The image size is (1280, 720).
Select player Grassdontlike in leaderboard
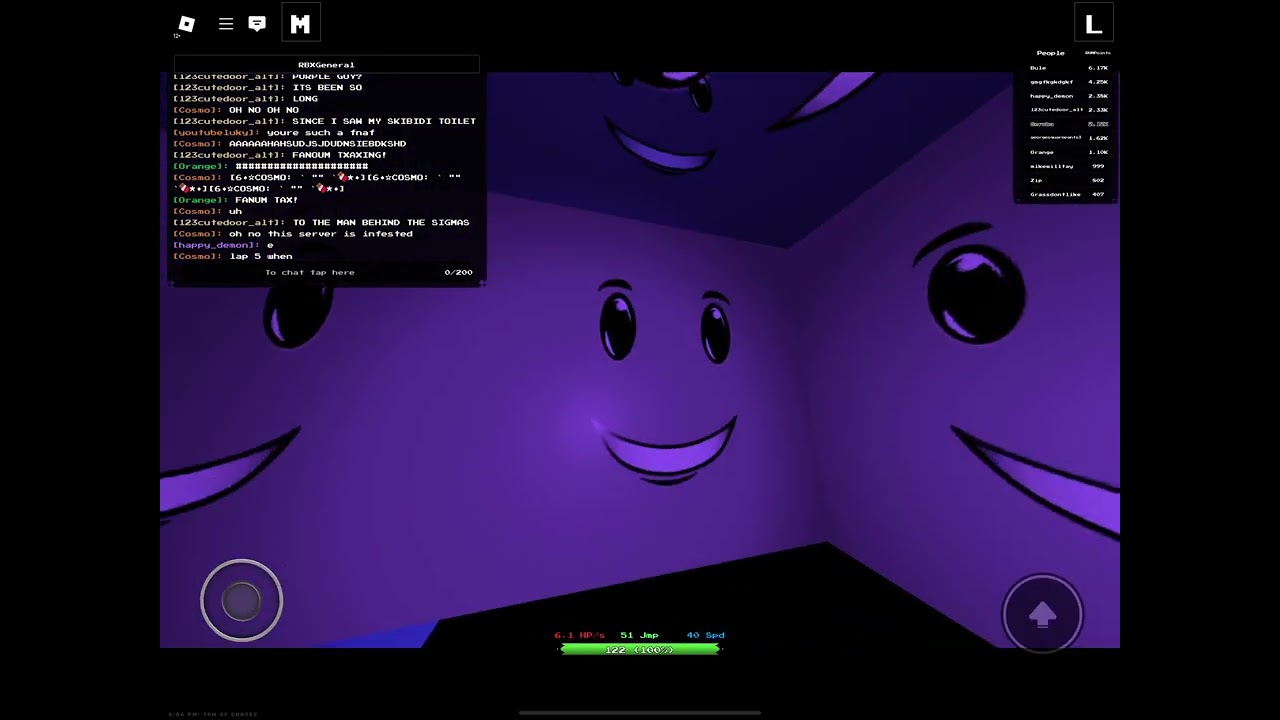point(1068,194)
